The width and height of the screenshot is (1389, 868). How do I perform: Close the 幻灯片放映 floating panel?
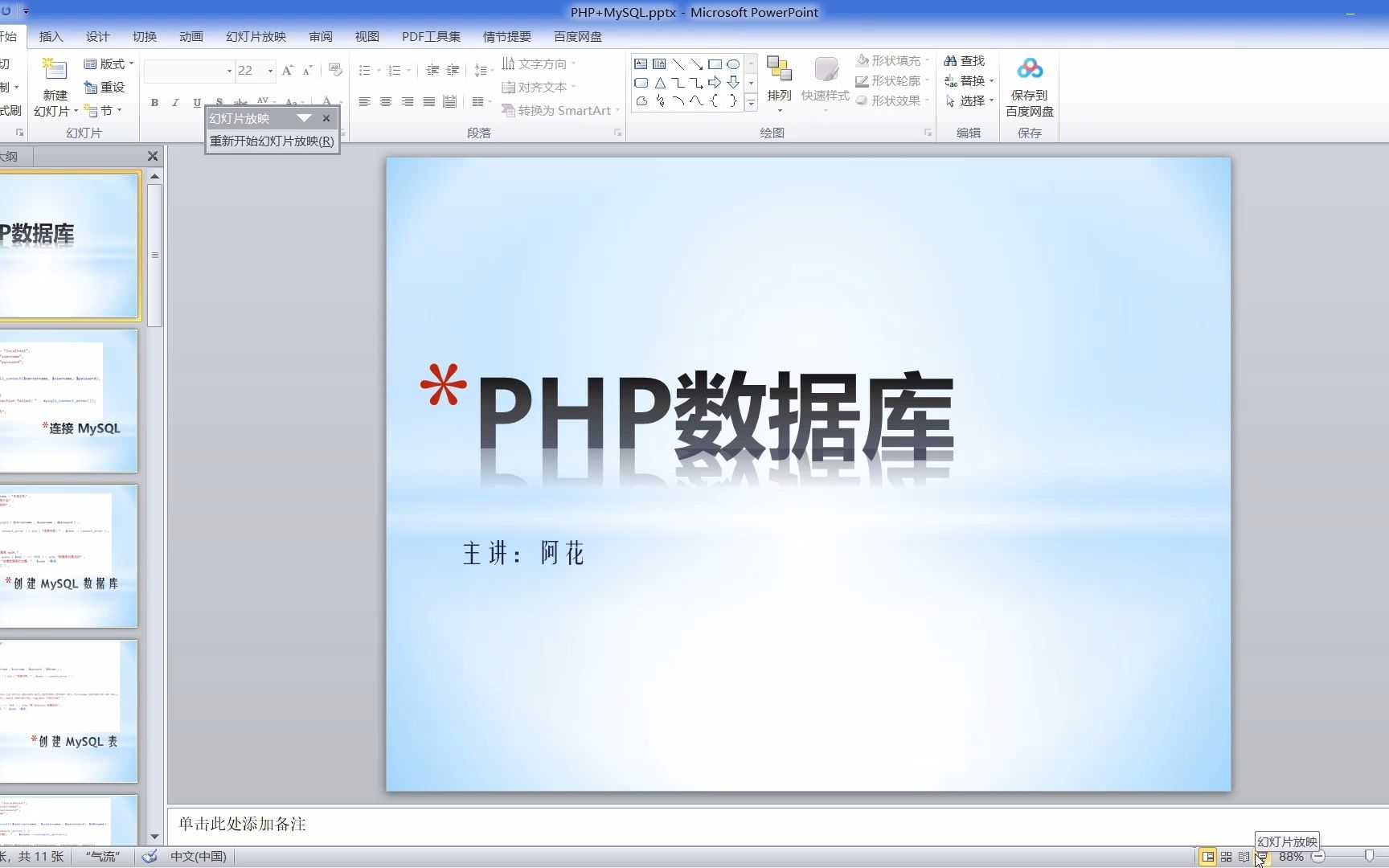coord(326,118)
